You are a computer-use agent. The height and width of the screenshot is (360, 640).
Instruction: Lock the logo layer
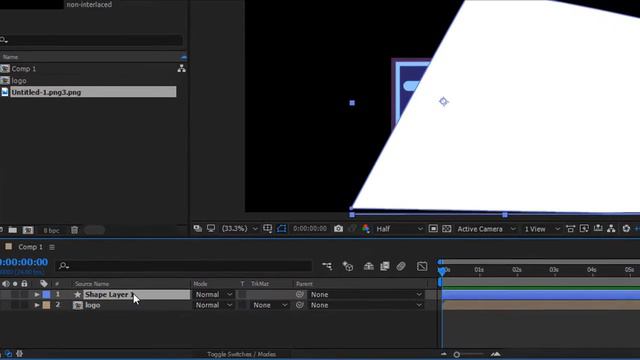(x=24, y=305)
